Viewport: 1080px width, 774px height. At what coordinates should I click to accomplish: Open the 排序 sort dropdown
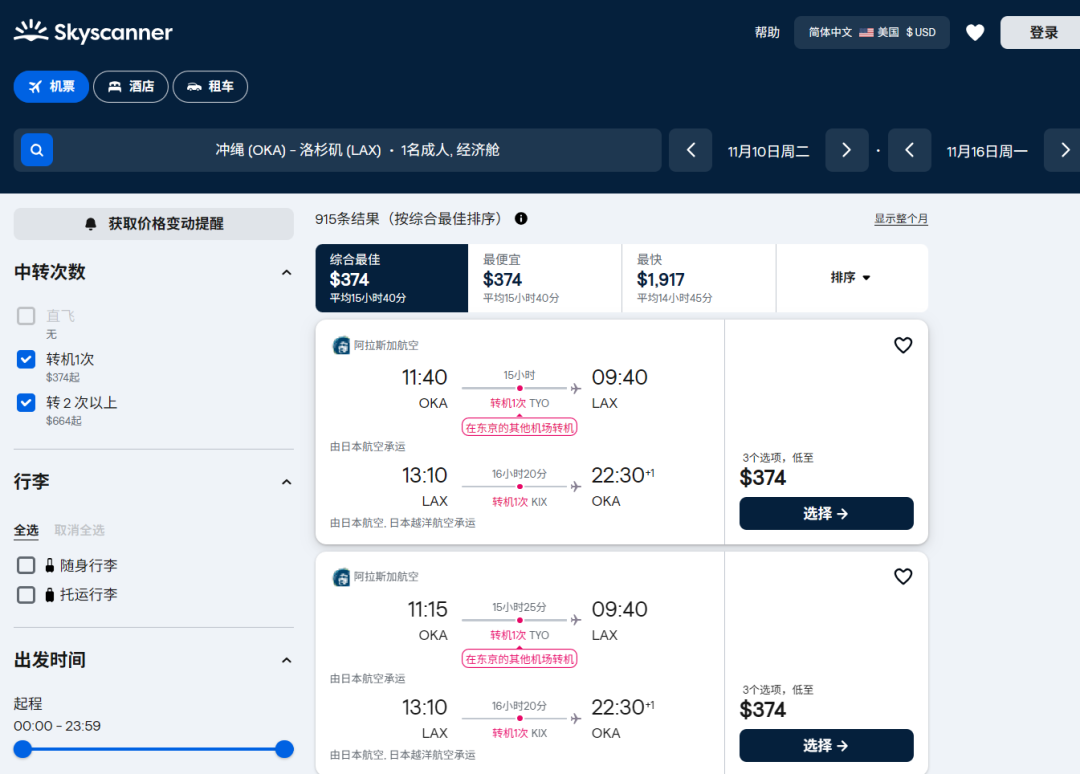pyautogui.click(x=851, y=277)
